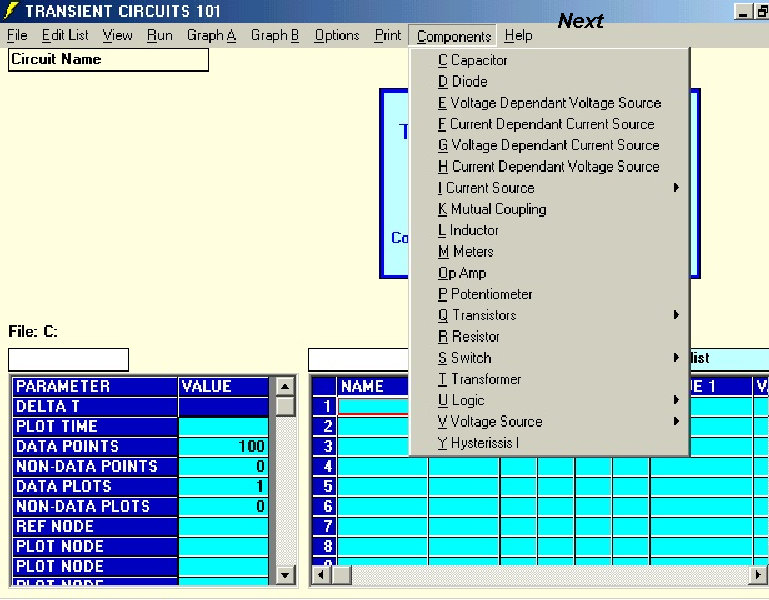The image size is (769, 600).
Task: Open the Graph A menu
Action: point(211,35)
